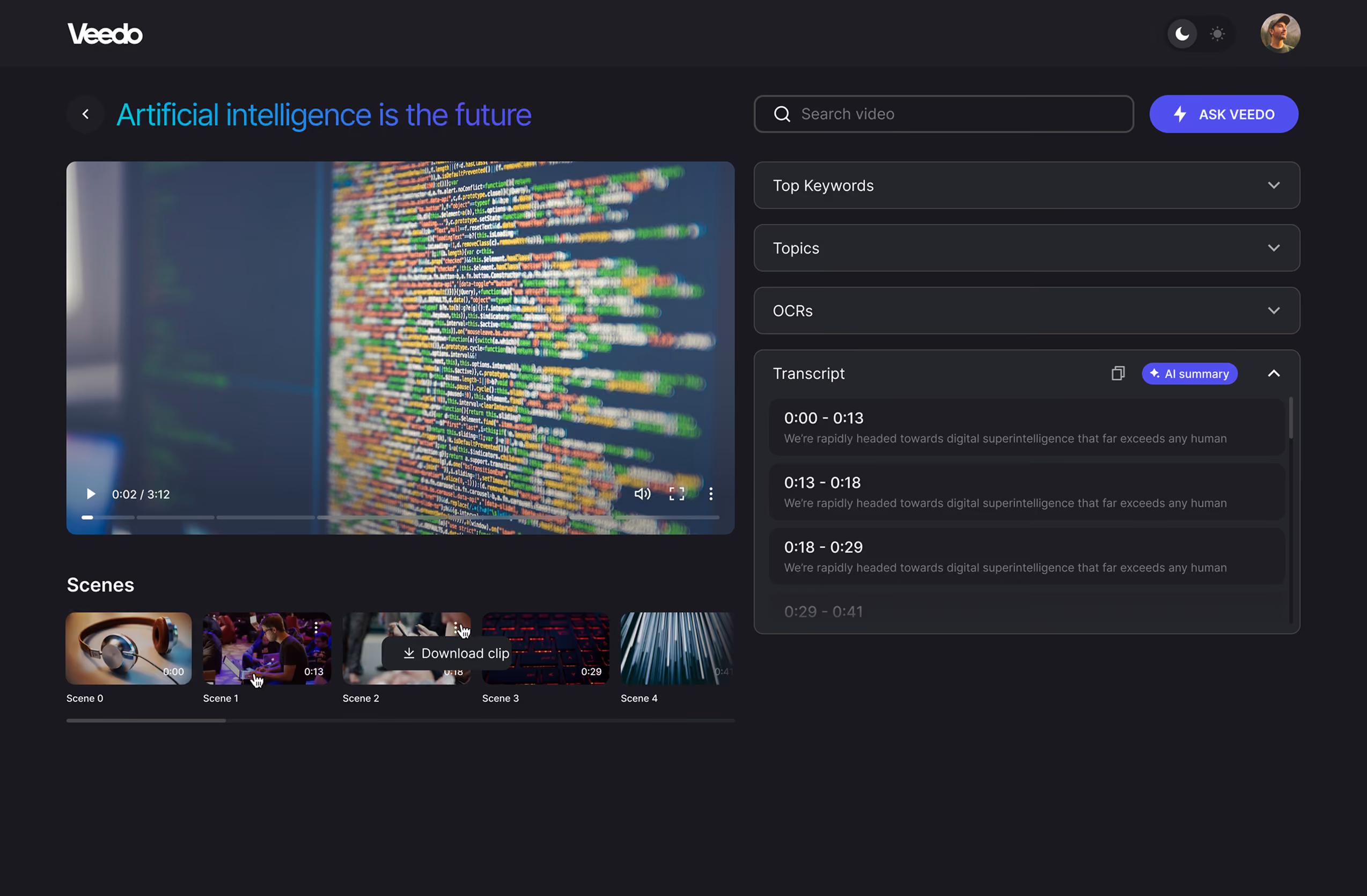The height and width of the screenshot is (896, 1367).
Task: Open the user profile avatar
Action: coord(1280,33)
